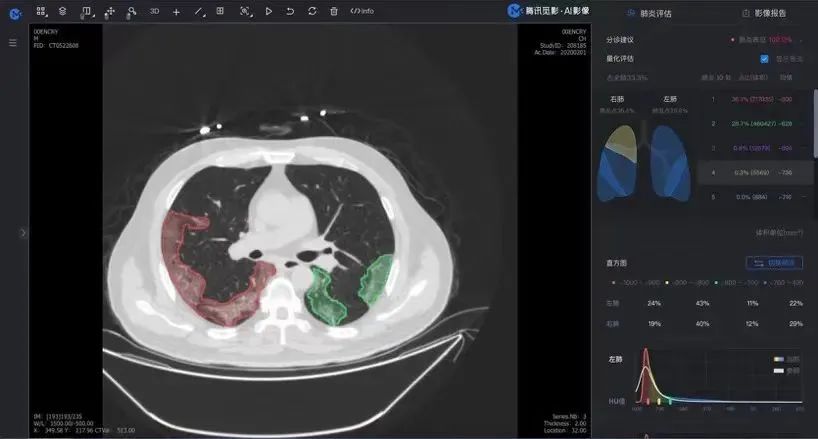The height and width of the screenshot is (439, 818).
Task: Switch to the 肺炎评估 tab
Action: click(x=649, y=13)
